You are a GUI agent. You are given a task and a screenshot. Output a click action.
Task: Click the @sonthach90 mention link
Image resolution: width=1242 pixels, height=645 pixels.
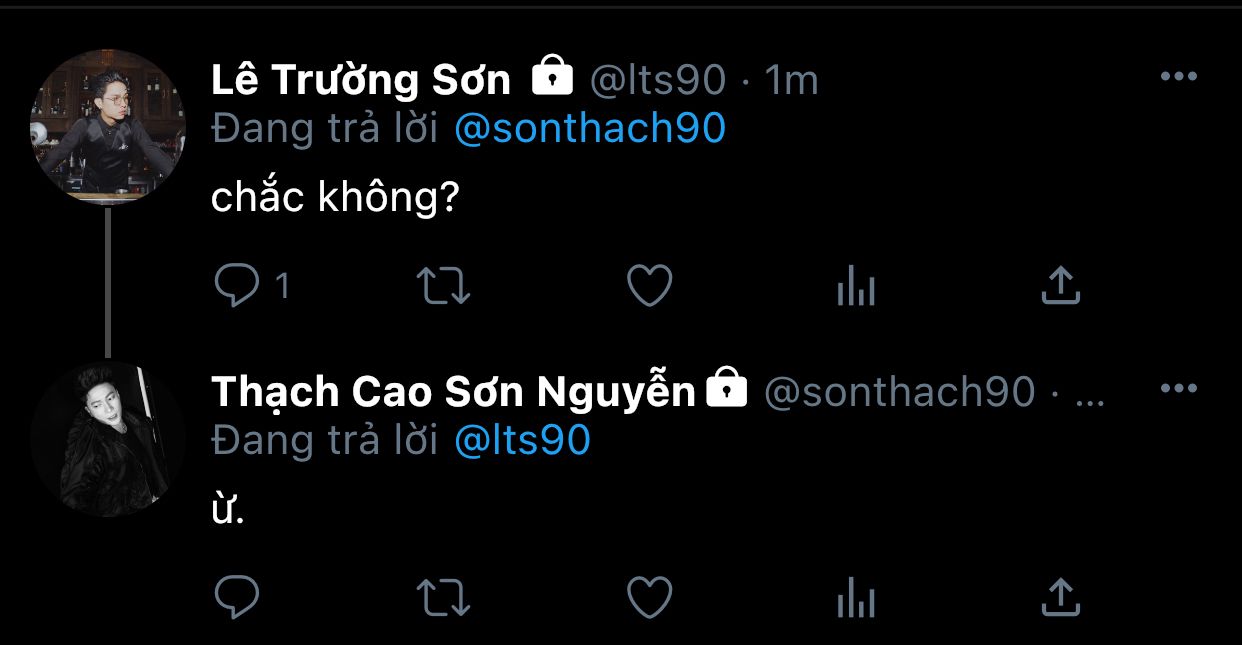point(589,128)
